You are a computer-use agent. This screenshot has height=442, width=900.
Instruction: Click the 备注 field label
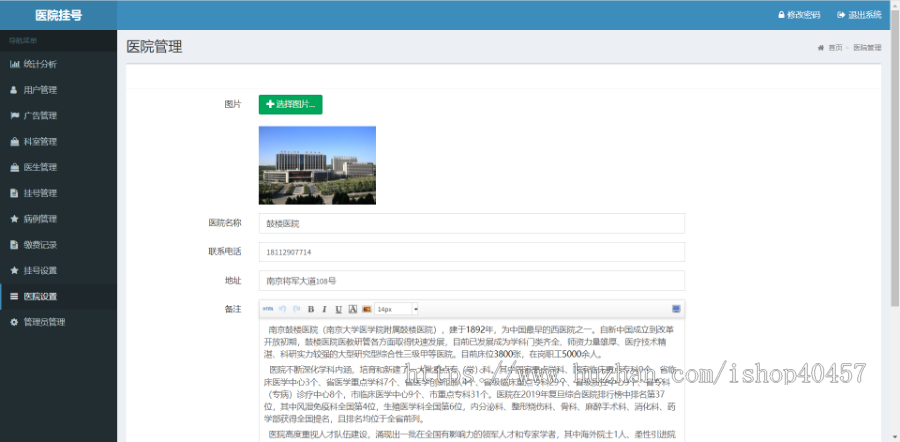tap(232, 309)
